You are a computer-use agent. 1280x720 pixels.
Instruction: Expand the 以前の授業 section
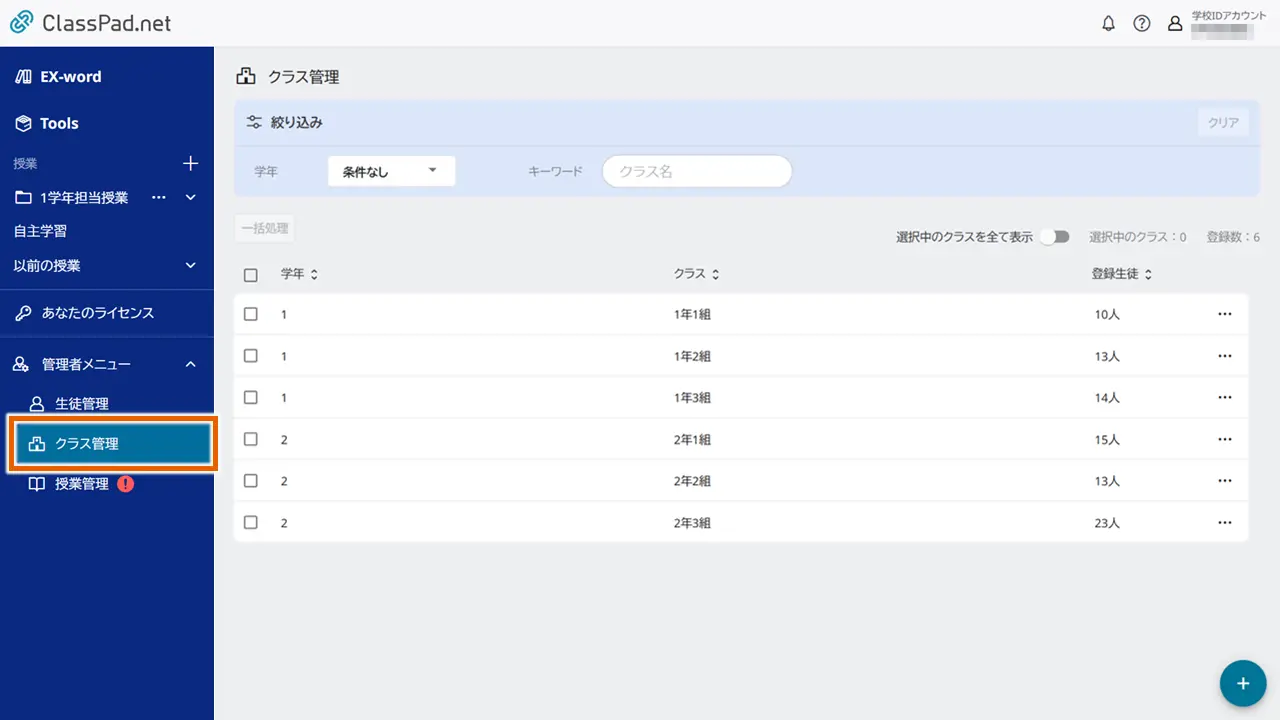click(x=191, y=266)
